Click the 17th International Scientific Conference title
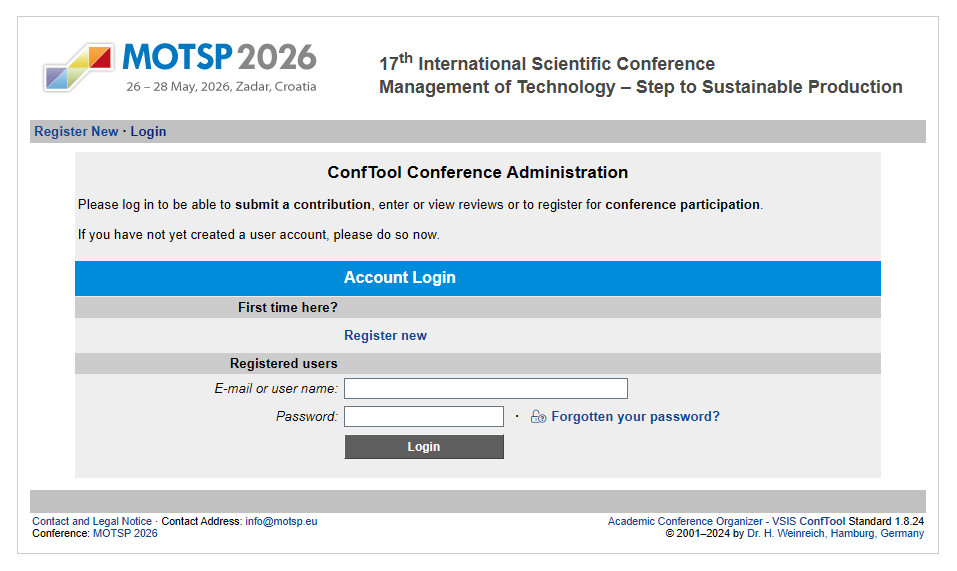The image size is (957, 571). click(546, 64)
